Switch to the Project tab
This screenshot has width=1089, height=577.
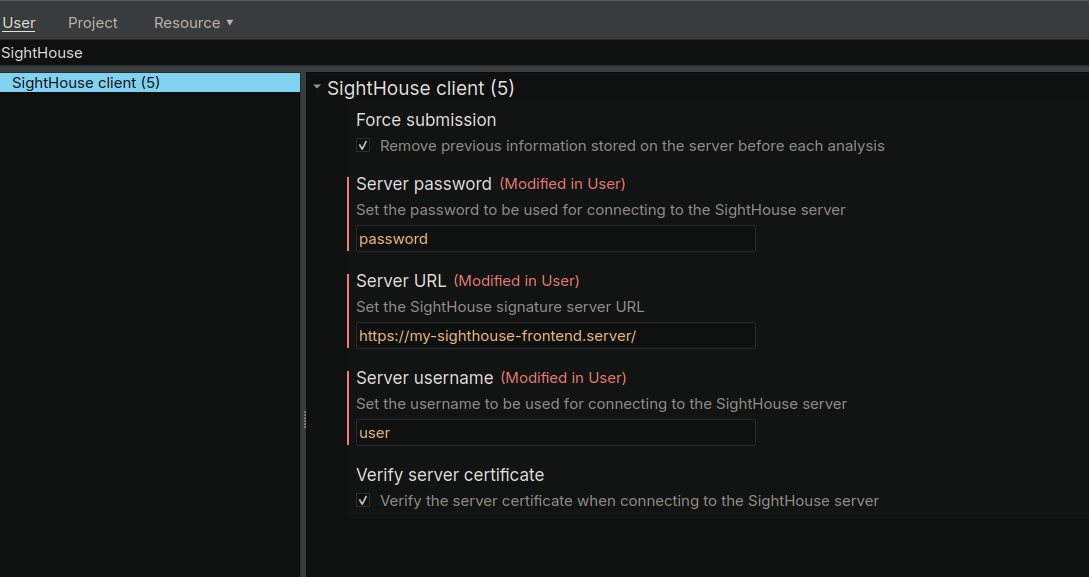(92, 22)
